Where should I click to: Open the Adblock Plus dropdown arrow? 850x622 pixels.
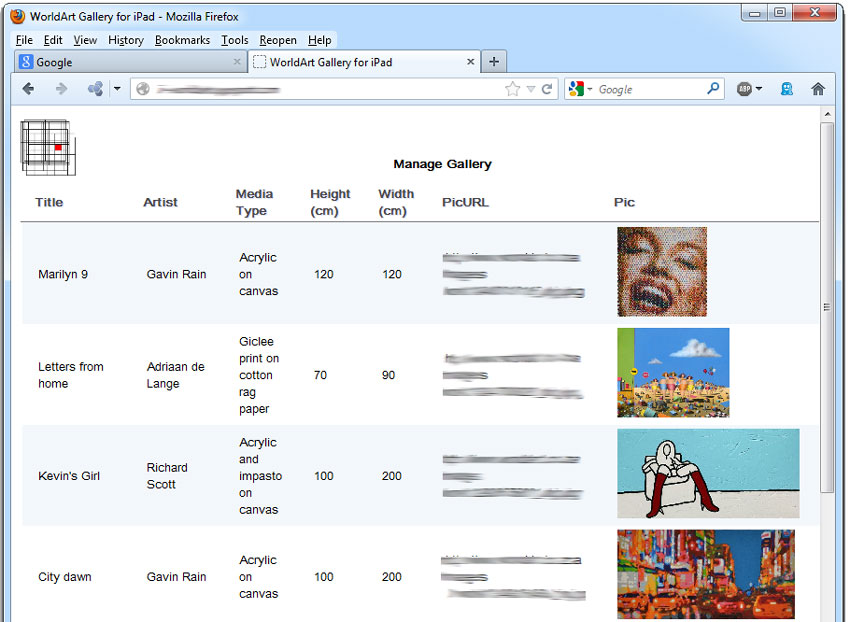coord(759,88)
